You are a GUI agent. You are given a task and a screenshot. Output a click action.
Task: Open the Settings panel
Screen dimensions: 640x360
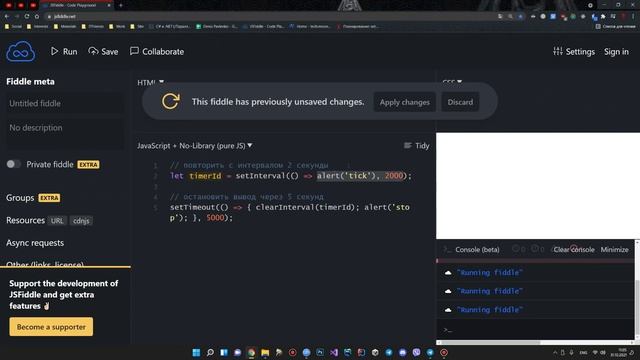click(x=573, y=51)
